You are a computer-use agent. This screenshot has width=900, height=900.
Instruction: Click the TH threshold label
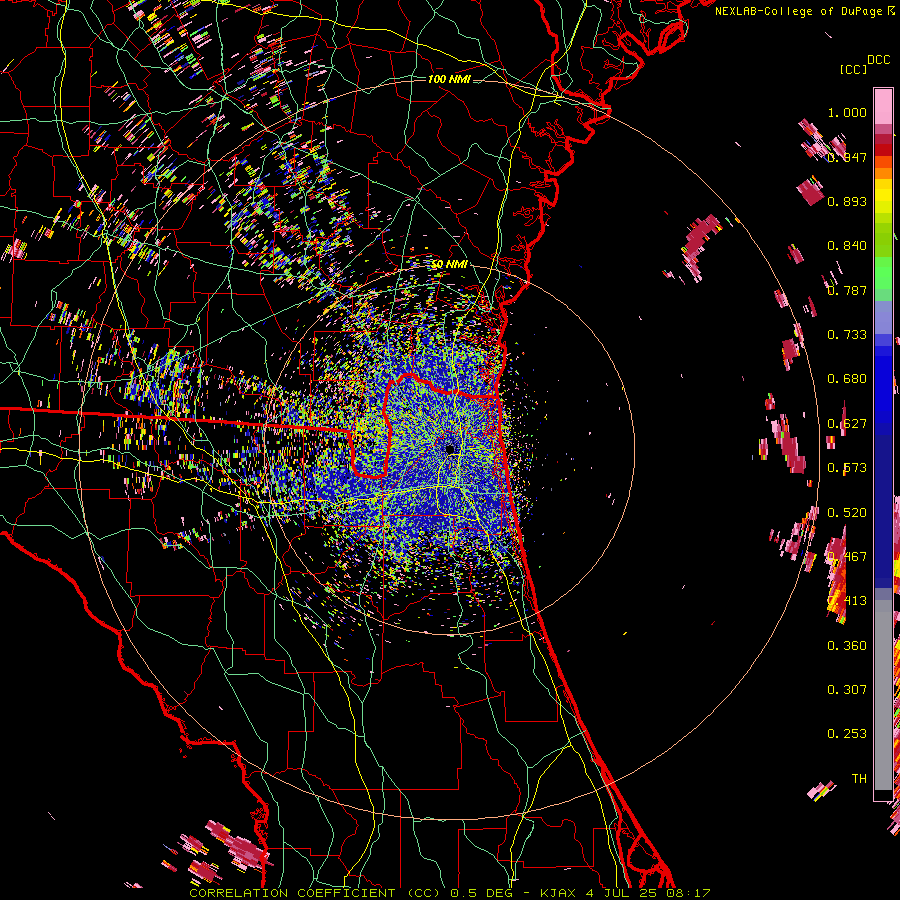pyautogui.click(x=859, y=779)
